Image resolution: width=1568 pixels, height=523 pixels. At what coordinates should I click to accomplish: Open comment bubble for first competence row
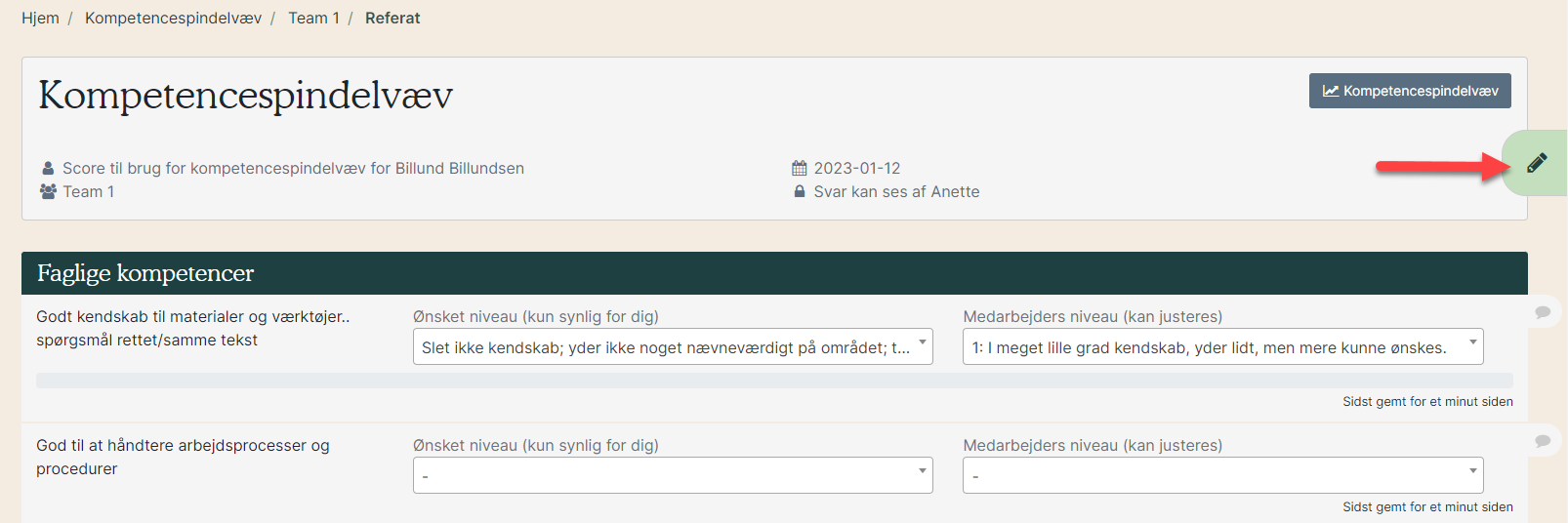click(1543, 312)
